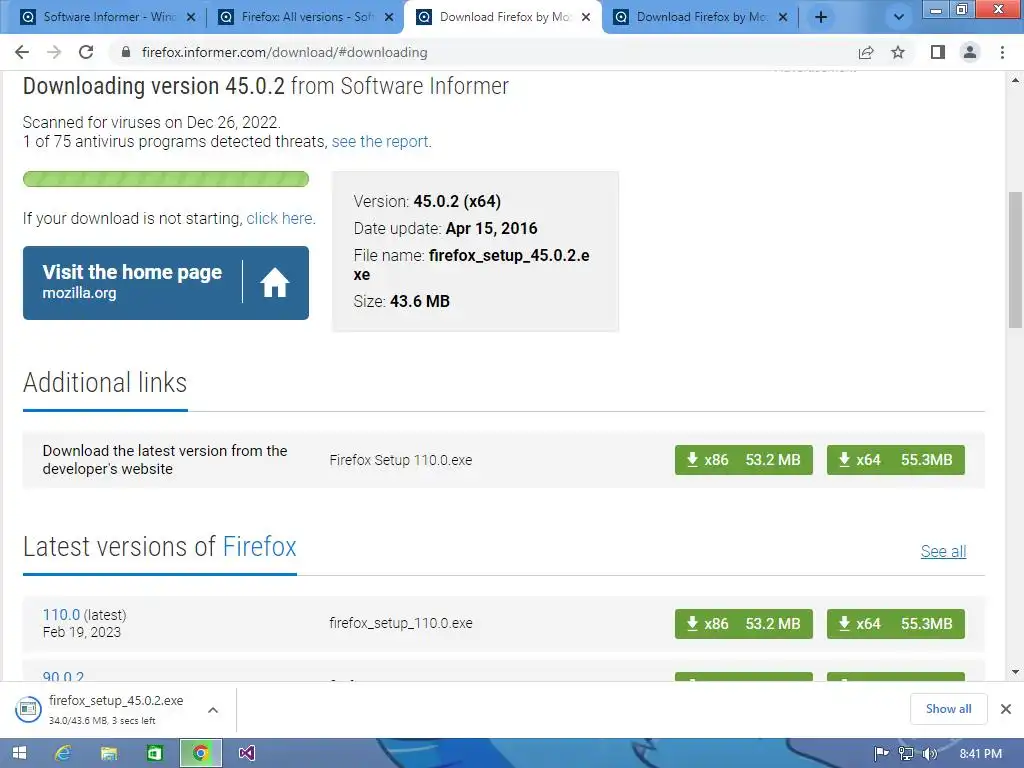1024x768 pixels.
Task: Click scrollbar down arrow
Action: [x=1015, y=672]
